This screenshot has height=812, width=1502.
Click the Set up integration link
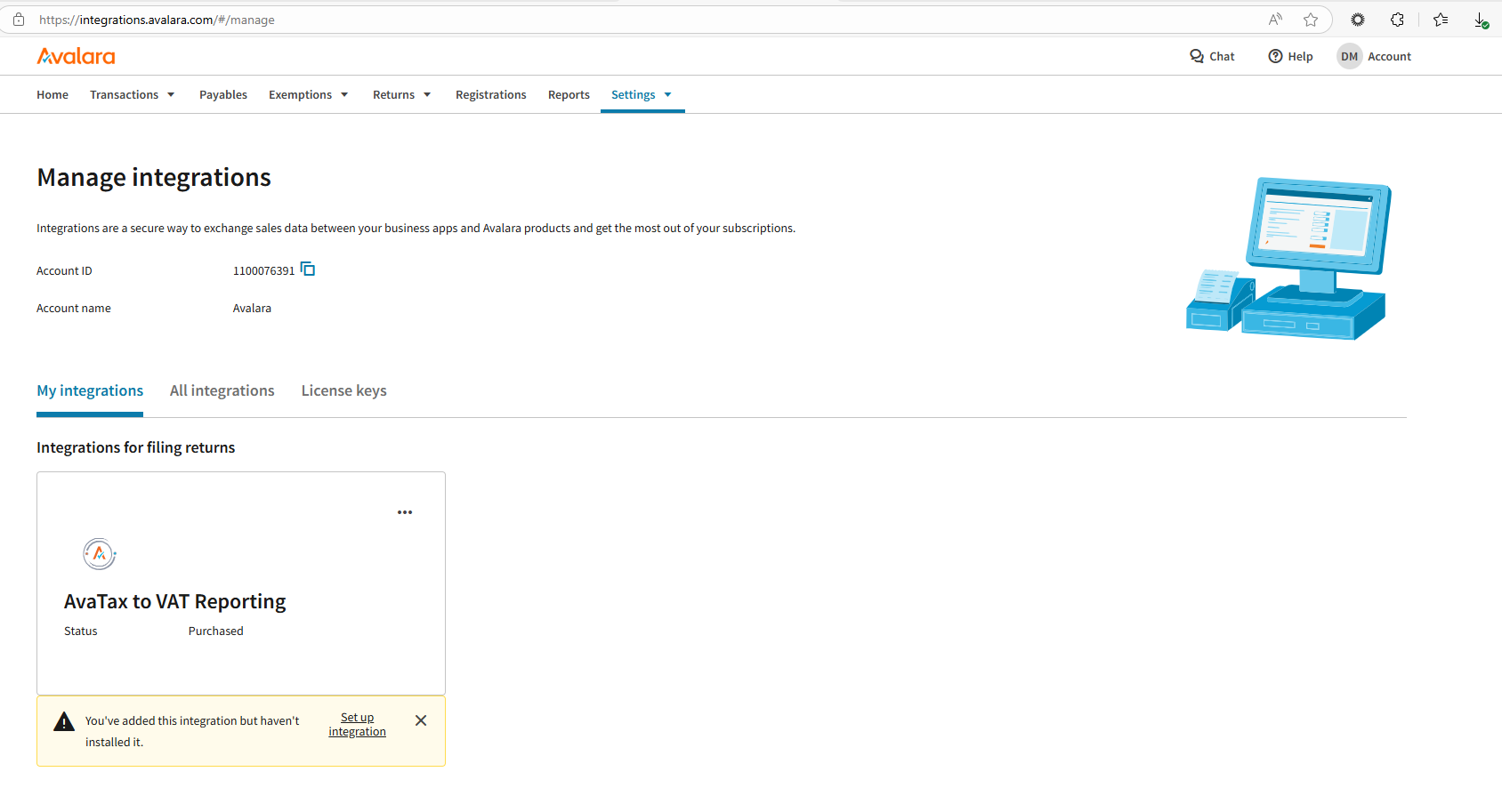coord(358,724)
